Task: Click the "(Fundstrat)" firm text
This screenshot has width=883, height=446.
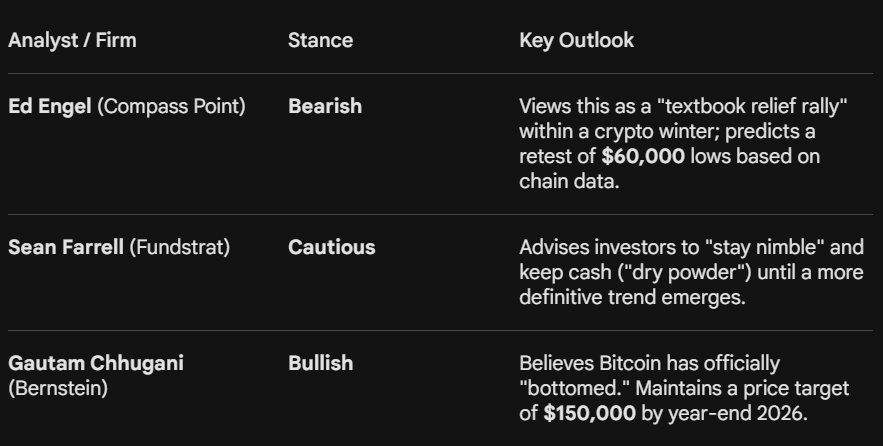Action: (180, 247)
